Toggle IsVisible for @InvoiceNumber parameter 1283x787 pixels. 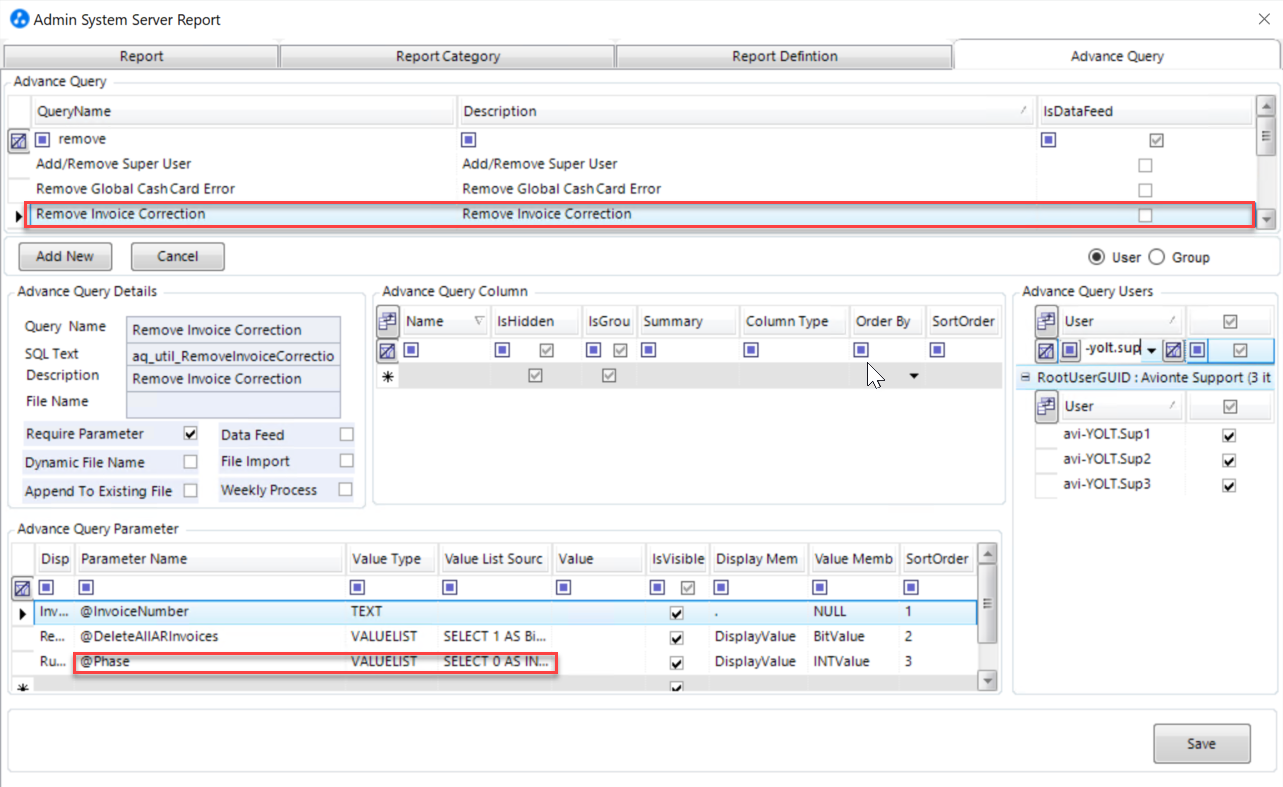click(677, 612)
